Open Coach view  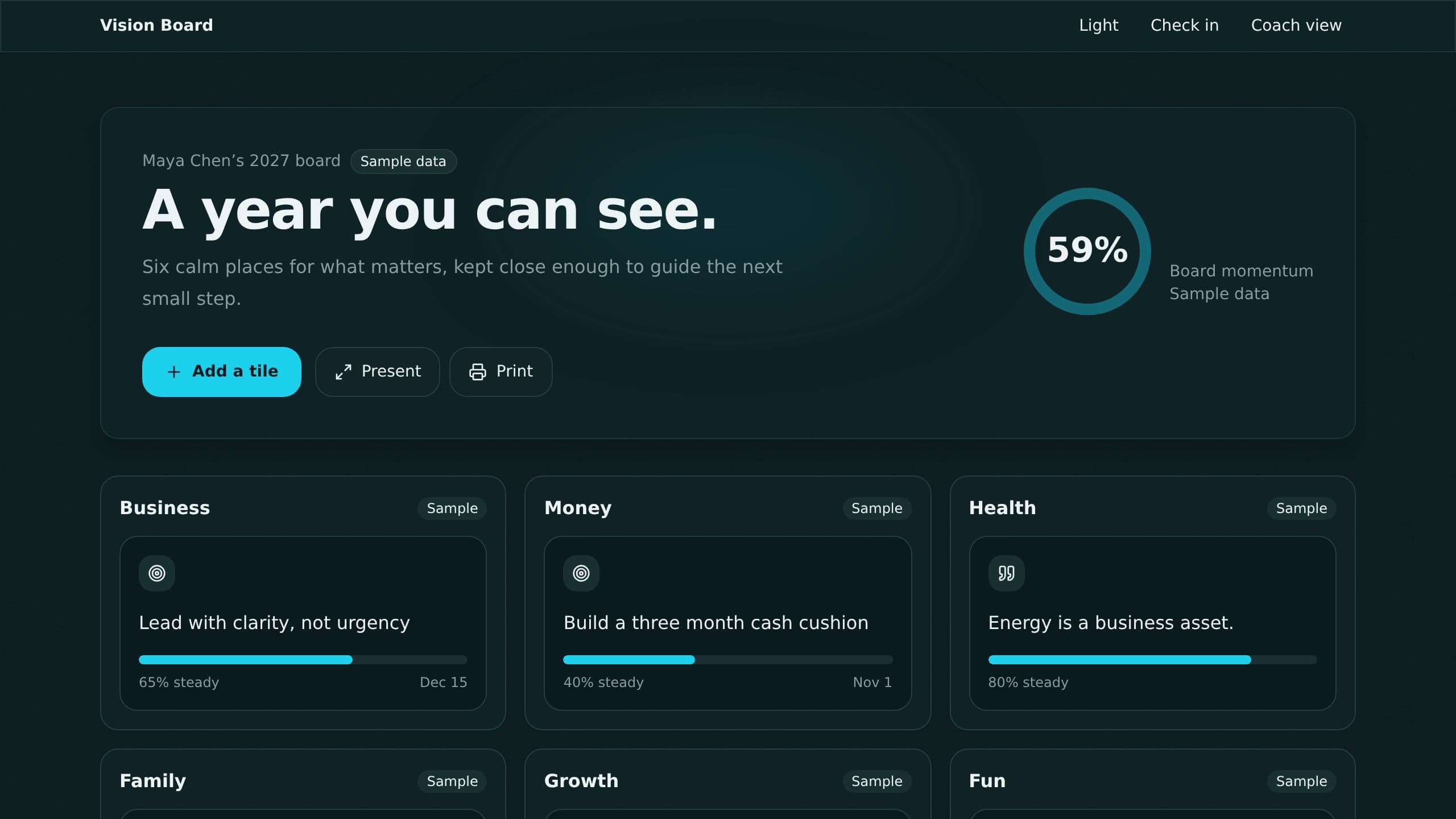click(1296, 26)
